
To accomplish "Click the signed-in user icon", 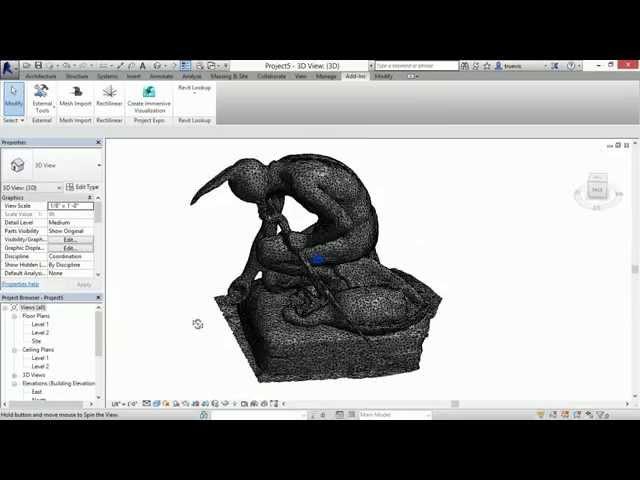I will pyautogui.click(x=498, y=66).
